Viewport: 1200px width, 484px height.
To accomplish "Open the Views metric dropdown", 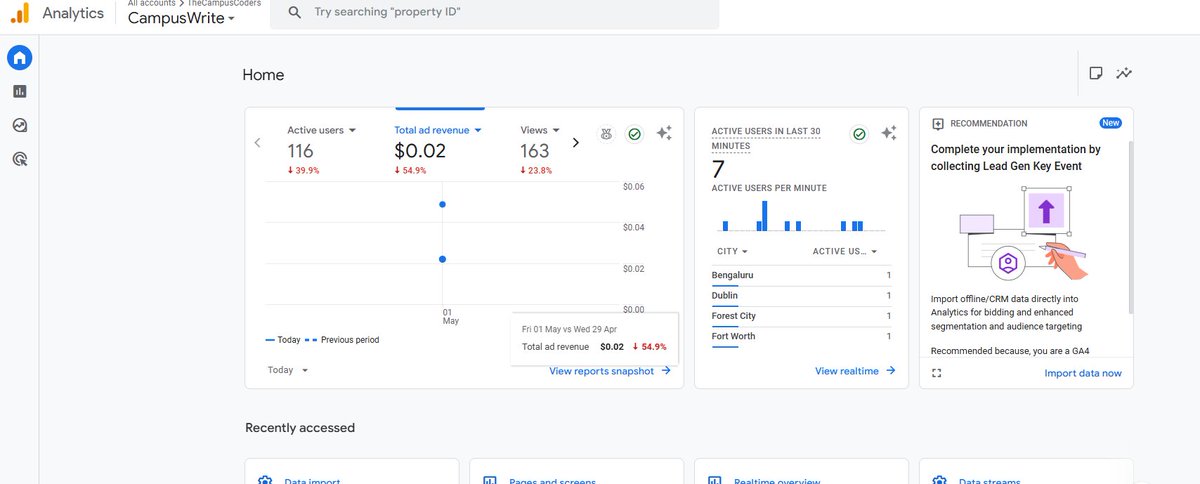I will coord(540,130).
